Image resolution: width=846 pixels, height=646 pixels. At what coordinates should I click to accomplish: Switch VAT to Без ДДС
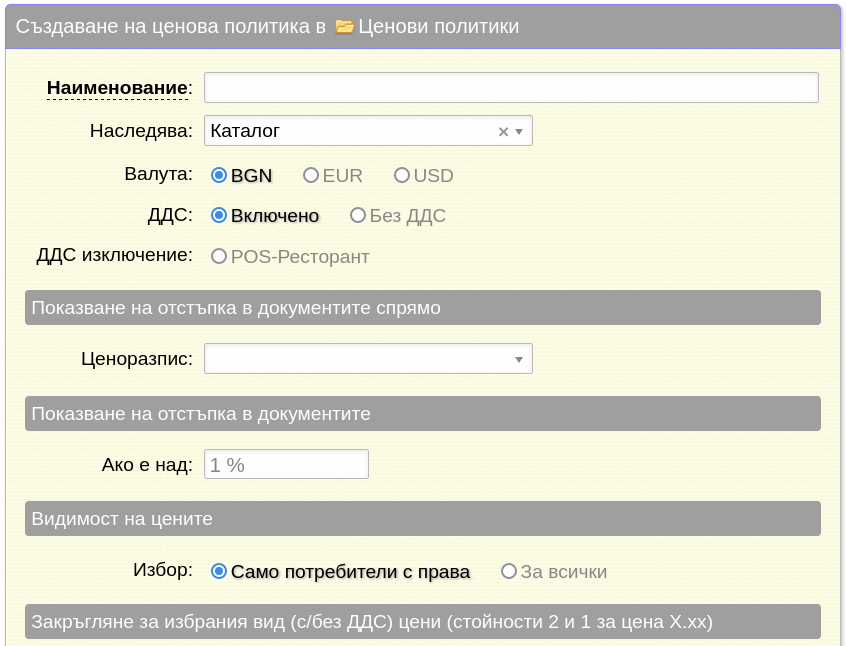pyautogui.click(x=358, y=216)
